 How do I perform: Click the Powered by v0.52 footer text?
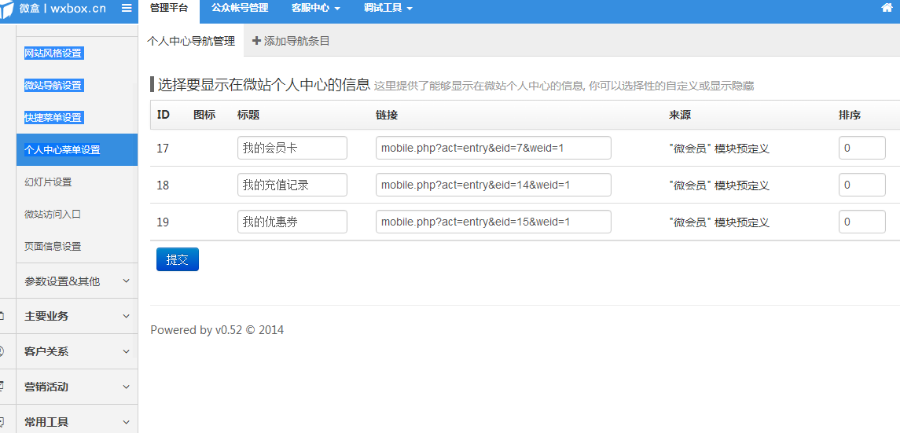[x=217, y=330]
